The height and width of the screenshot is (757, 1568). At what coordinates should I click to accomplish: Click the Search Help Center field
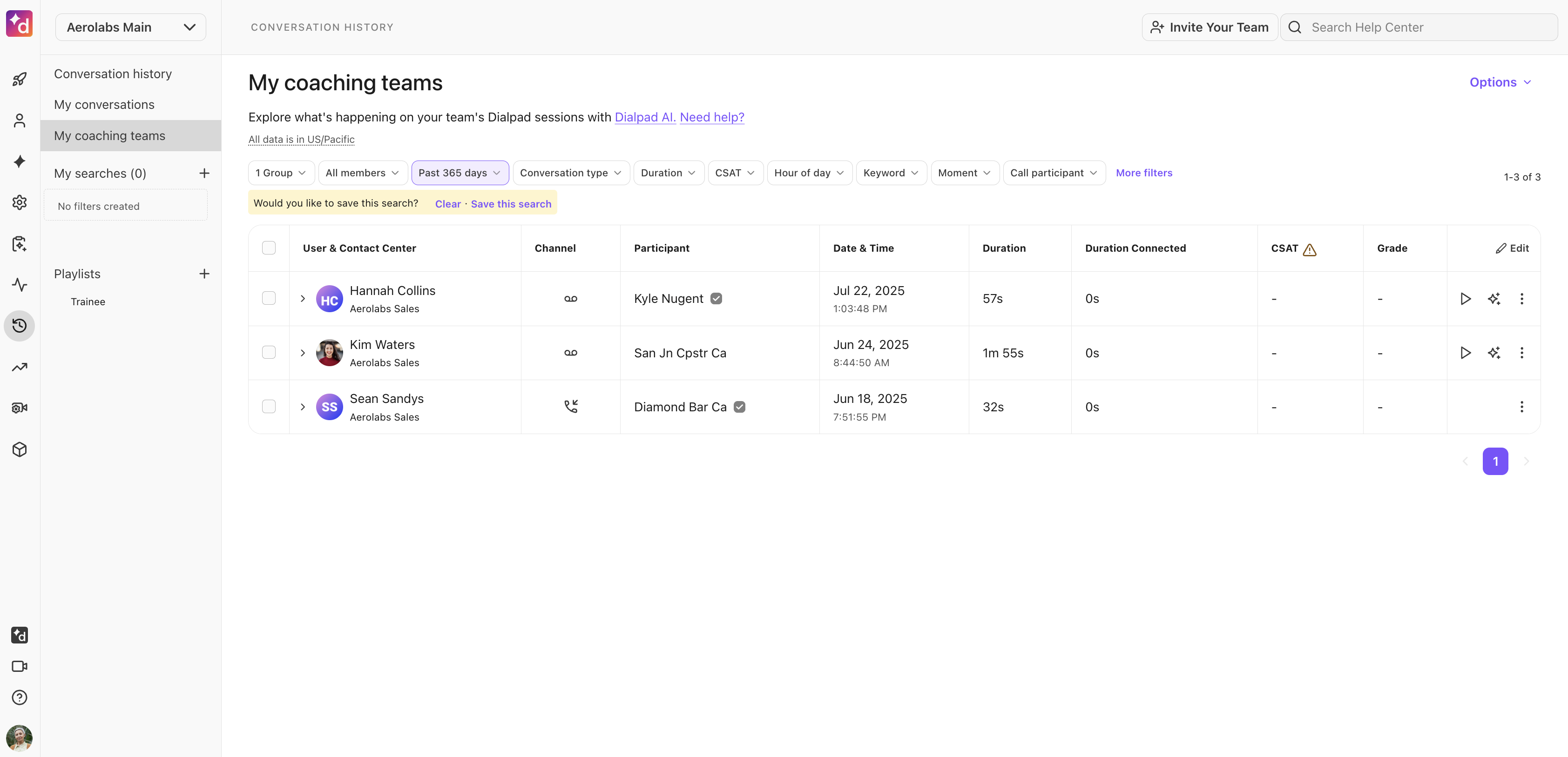pyautogui.click(x=1419, y=27)
